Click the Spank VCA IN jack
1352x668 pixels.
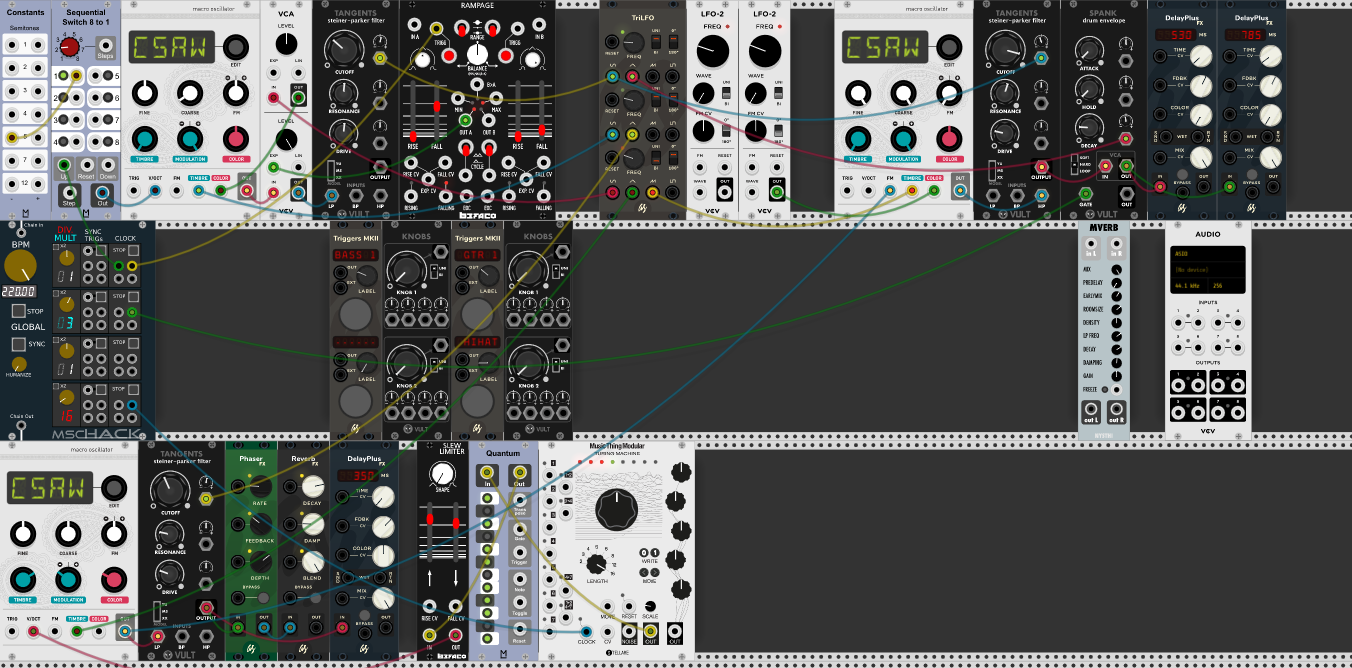tap(1105, 166)
